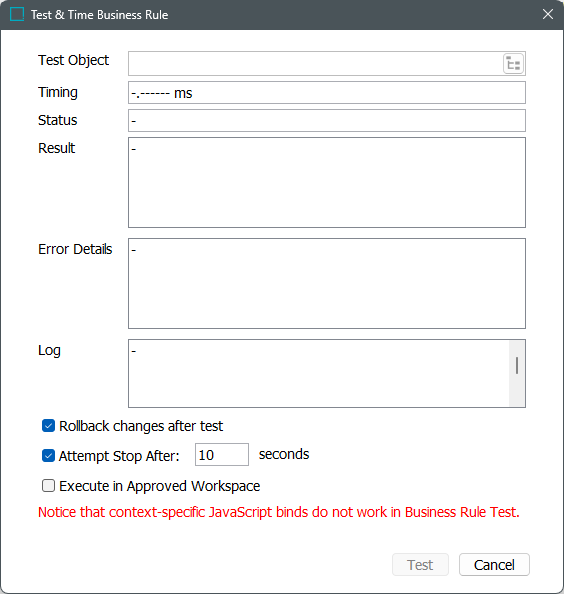The image size is (564, 594).
Task: Click the Test button
Action: 420,564
